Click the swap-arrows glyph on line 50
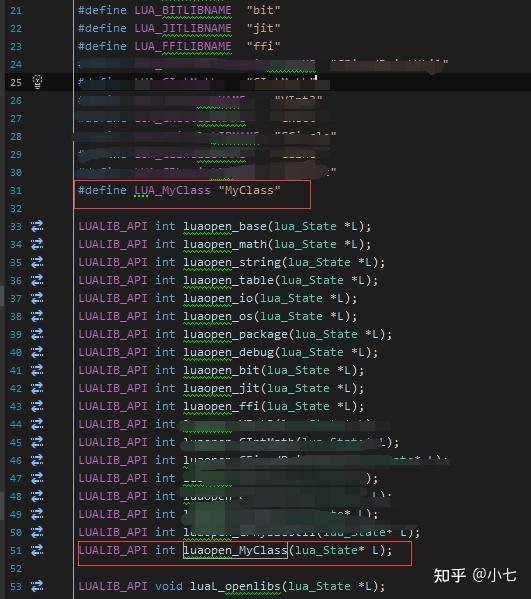The image size is (531, 599). point(37,532)
